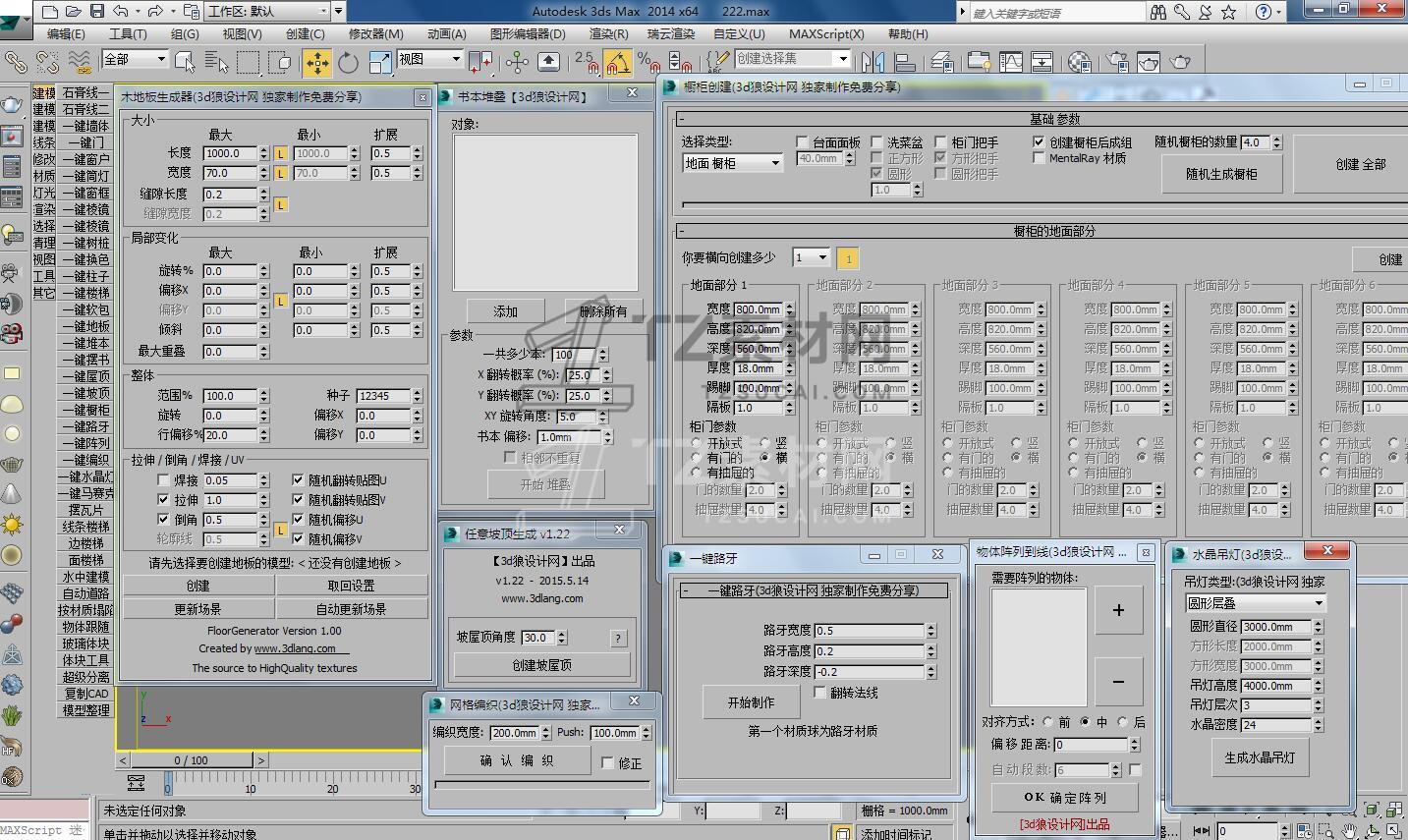
Task: Open the Material Editor icon
Action: [1079, 63]
